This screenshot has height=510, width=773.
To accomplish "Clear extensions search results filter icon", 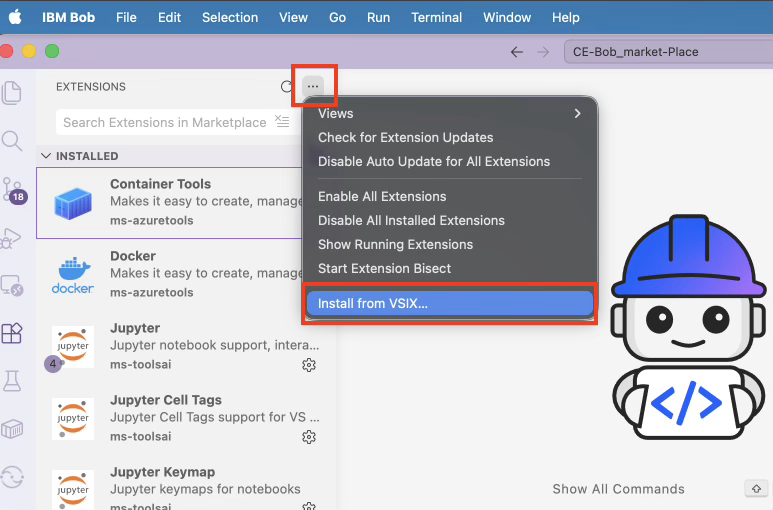I will click(x=282, y=121).
